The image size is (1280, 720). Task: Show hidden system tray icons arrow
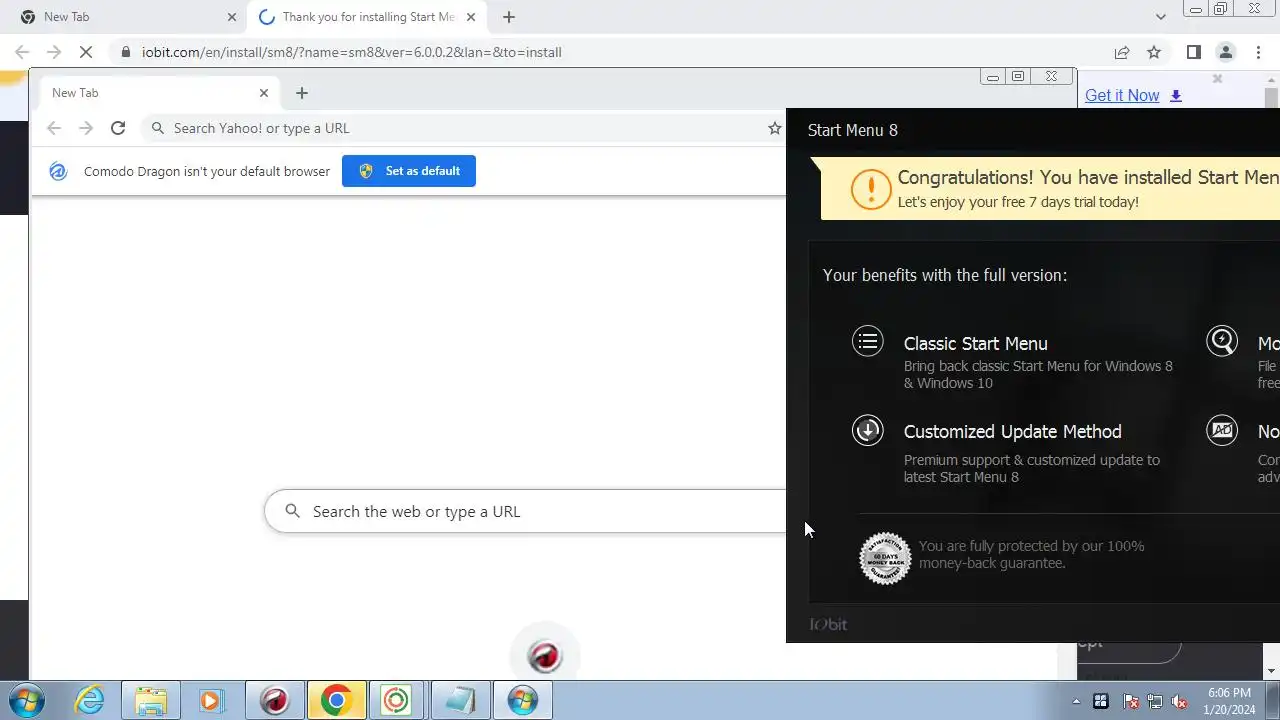(1076, 702)
